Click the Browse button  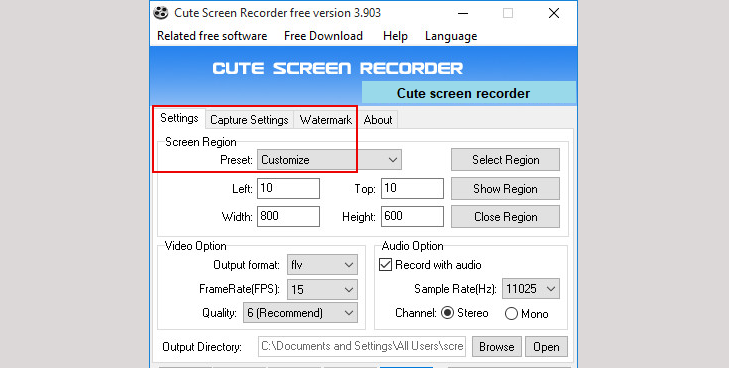tap(497, 347)
